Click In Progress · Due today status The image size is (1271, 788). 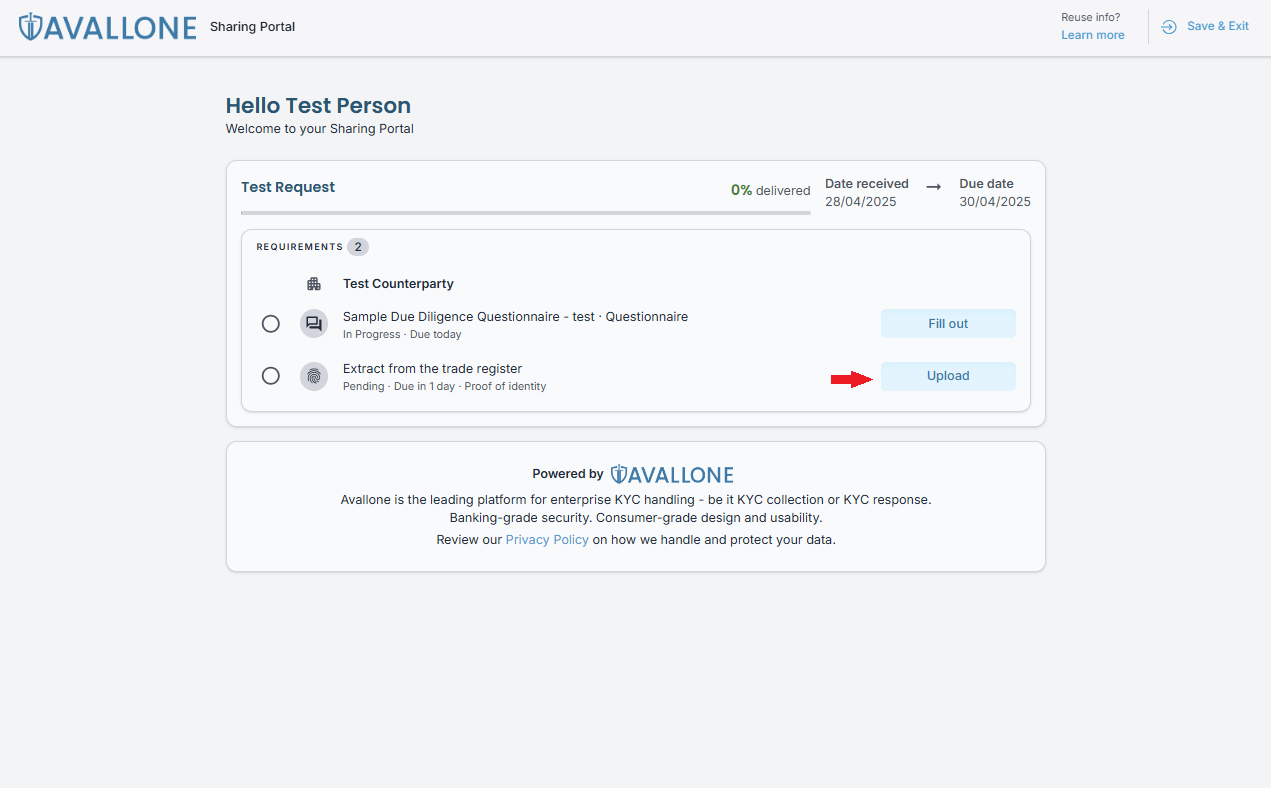(402, 334)
